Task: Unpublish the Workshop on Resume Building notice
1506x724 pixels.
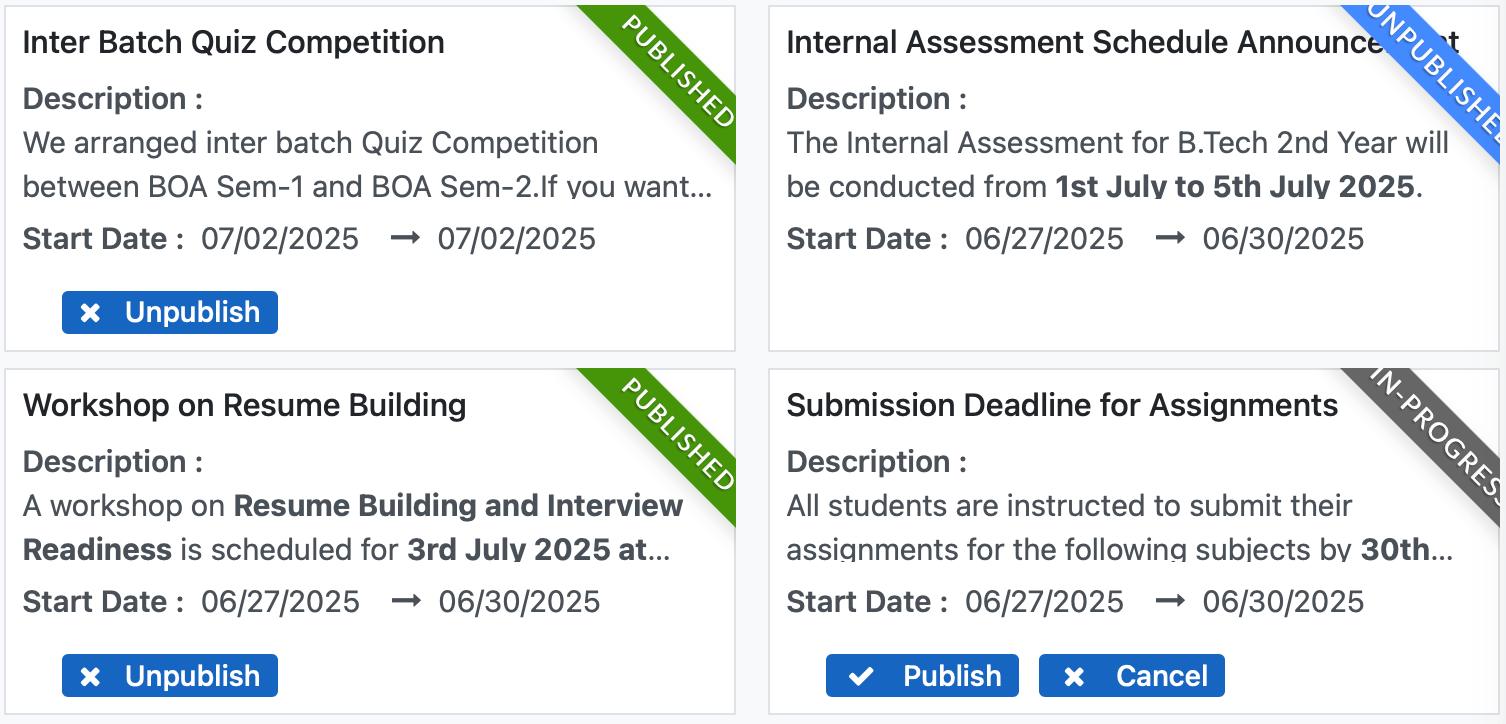Action: pos(170,676)
